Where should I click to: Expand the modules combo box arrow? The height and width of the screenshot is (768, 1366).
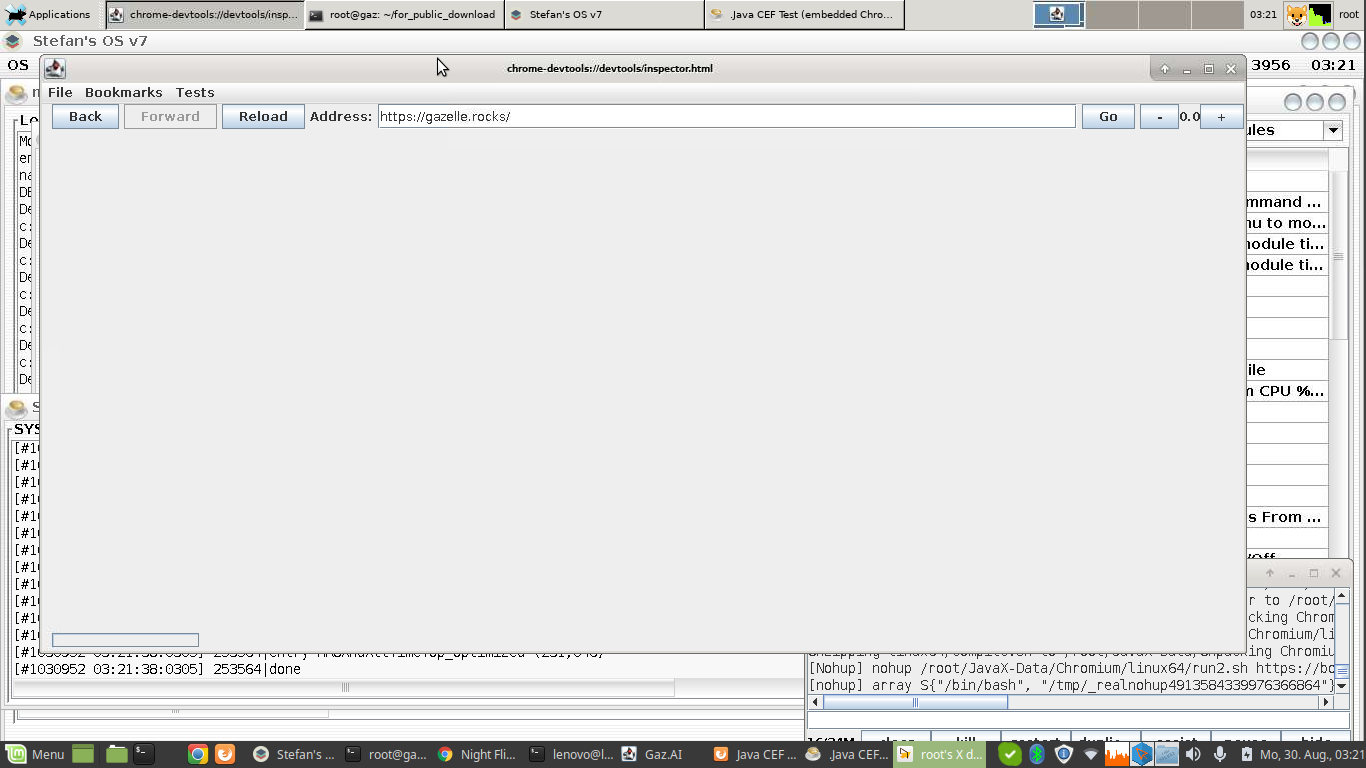click(x=1332, y=130)
